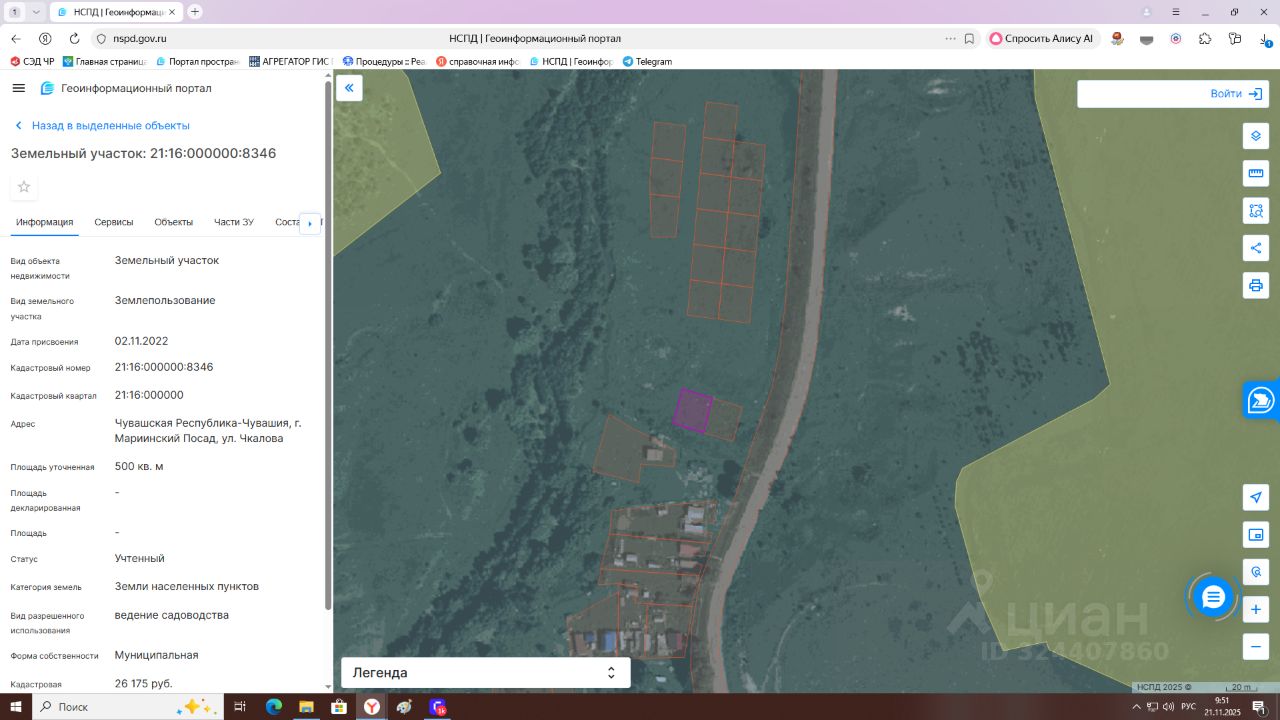Zoom in on the map
Image resolution: width=1280 pixels, height=720 pixels.
(1256, 609)
